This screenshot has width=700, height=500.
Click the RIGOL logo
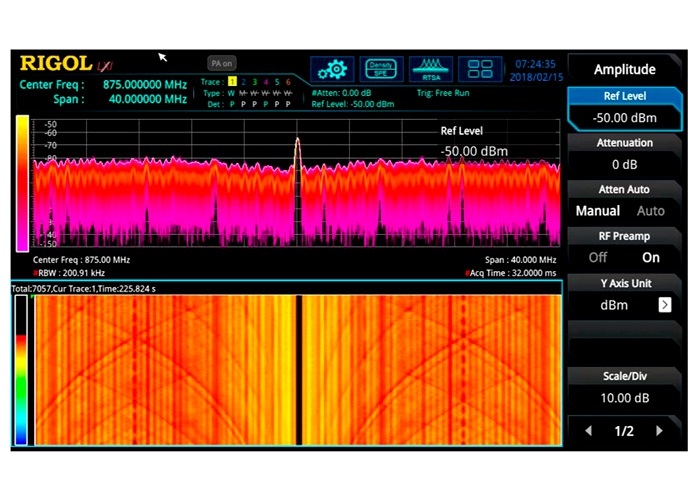(x=56, y=64)
